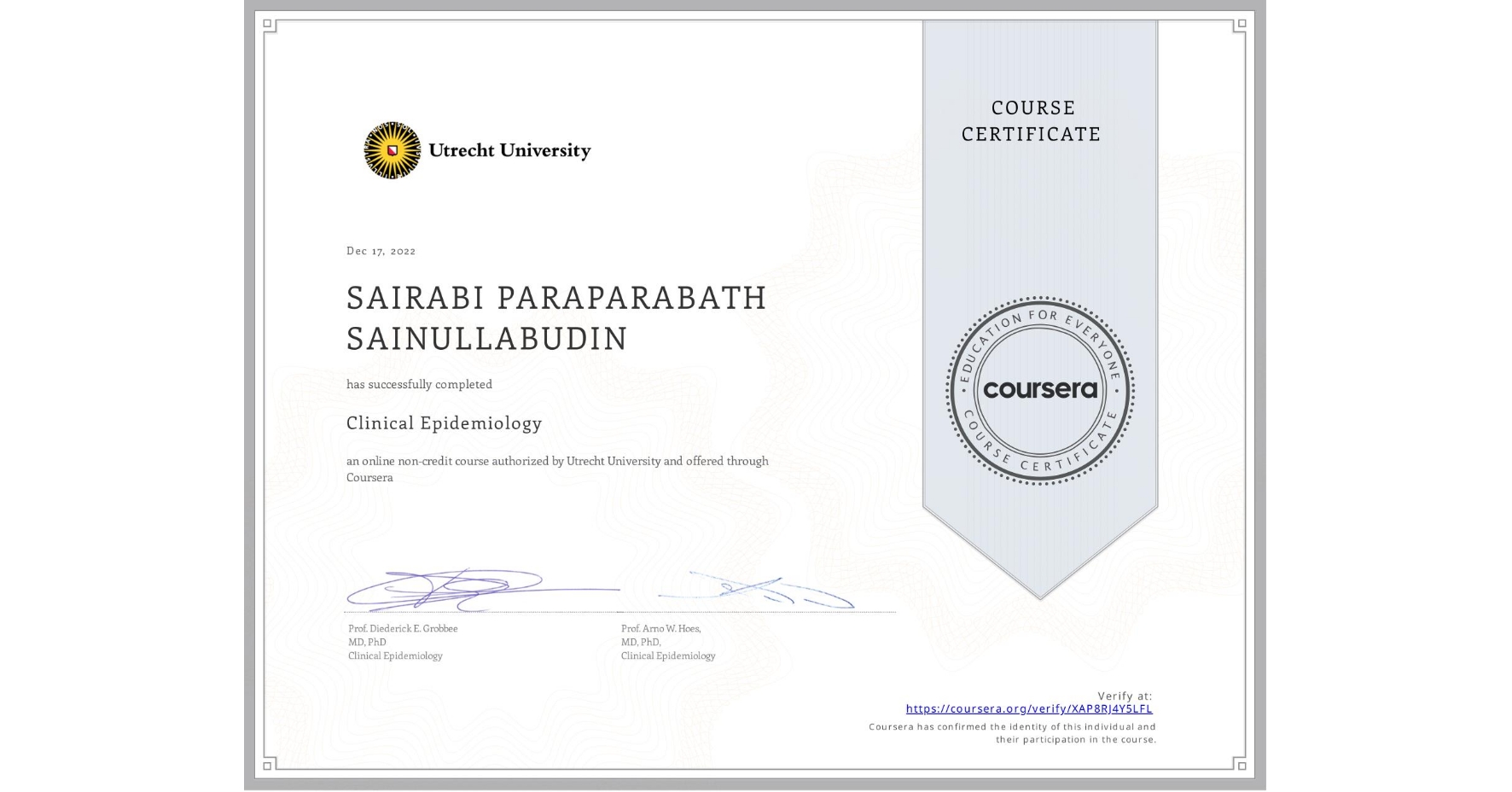The height and width of the screenshot is (792, 1512).
Task: Click the course title Clinical Epidemiology
Action: [x=444, y=423]
